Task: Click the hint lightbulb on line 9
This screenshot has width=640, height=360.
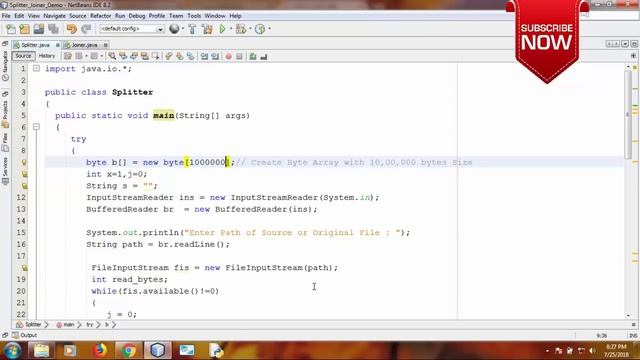Action: (x=24, y=162)
